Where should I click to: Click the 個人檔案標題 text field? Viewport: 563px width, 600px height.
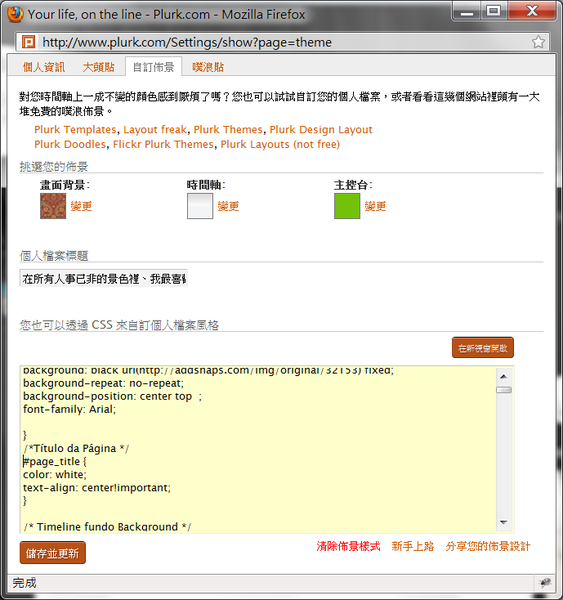[103, 279]
